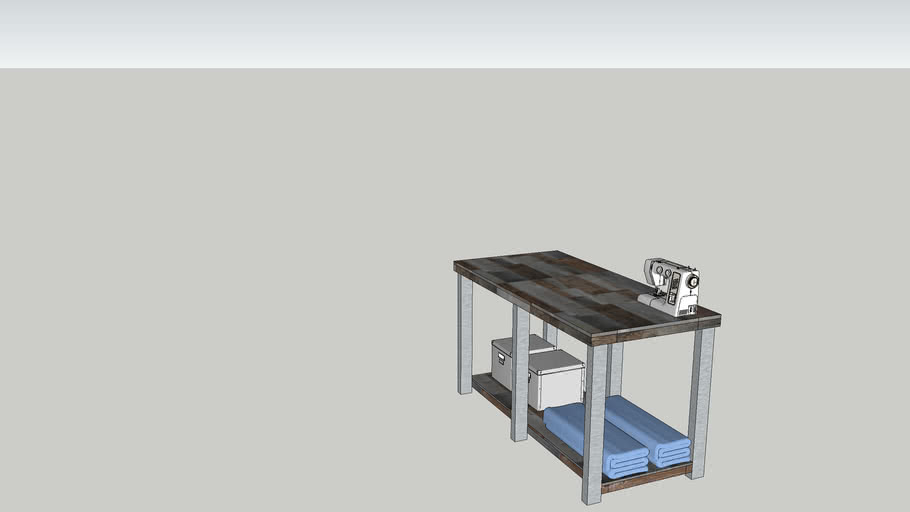
Task: Click the table leg beside the storage boxes
Action: 520,372
